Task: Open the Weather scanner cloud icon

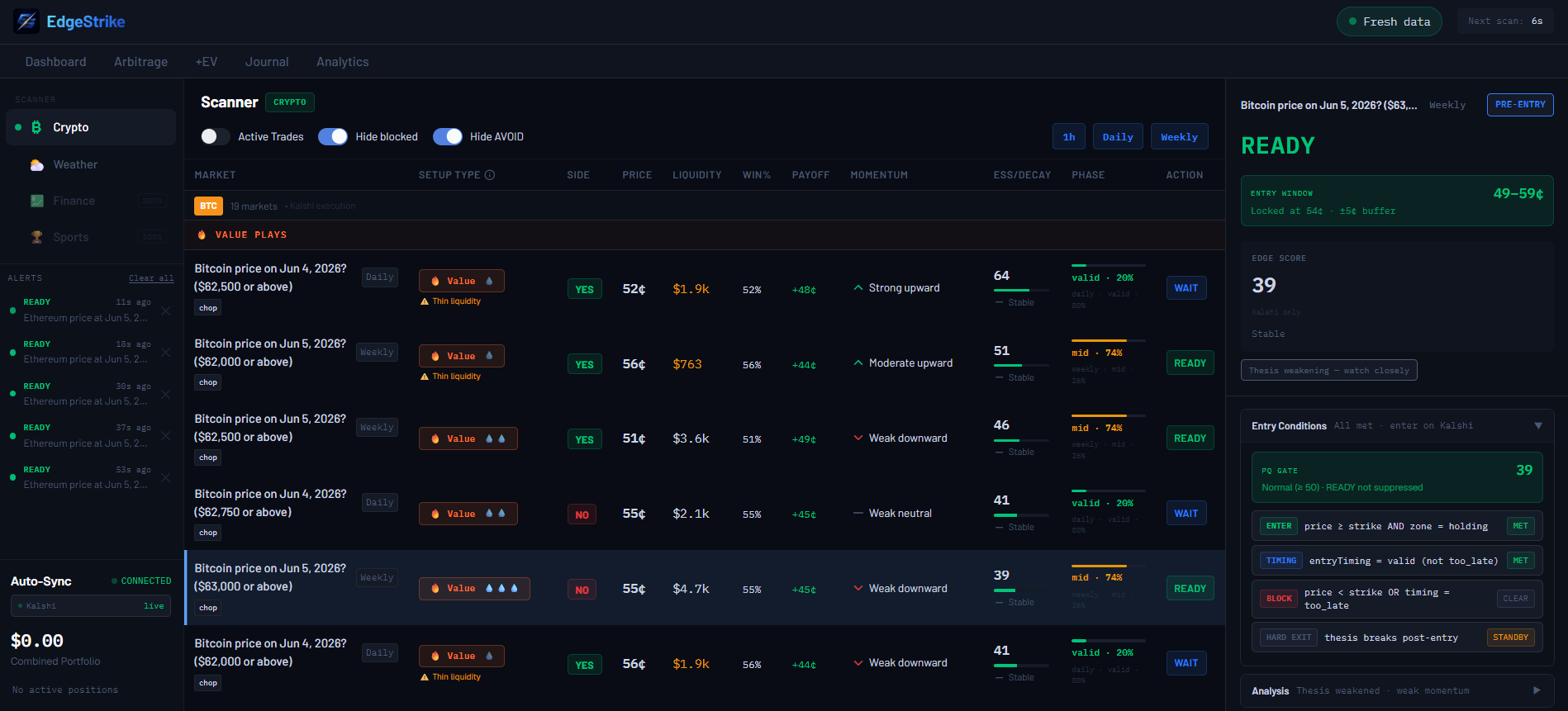Action: point(37,165)
